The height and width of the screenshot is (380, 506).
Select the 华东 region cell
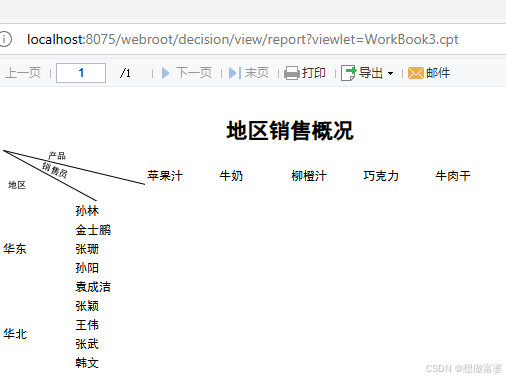point(15,249)
